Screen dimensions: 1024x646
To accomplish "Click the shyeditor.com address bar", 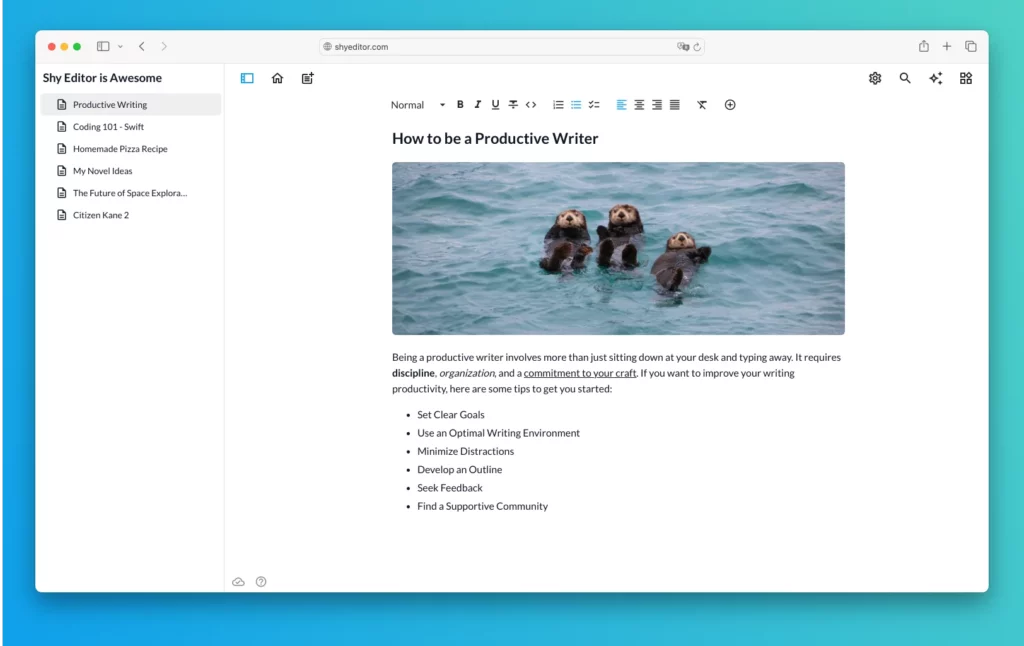I will (x=500, y=47).
